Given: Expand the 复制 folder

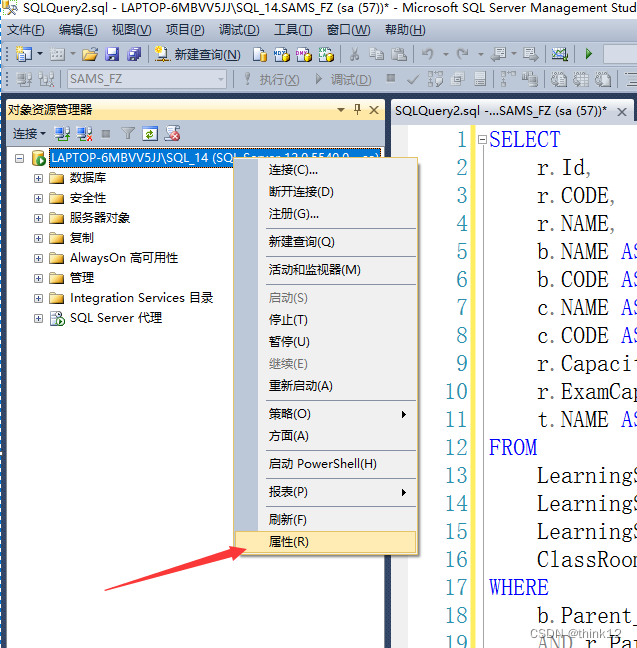Looking at the screenshot, I should (x=38, y=238).
